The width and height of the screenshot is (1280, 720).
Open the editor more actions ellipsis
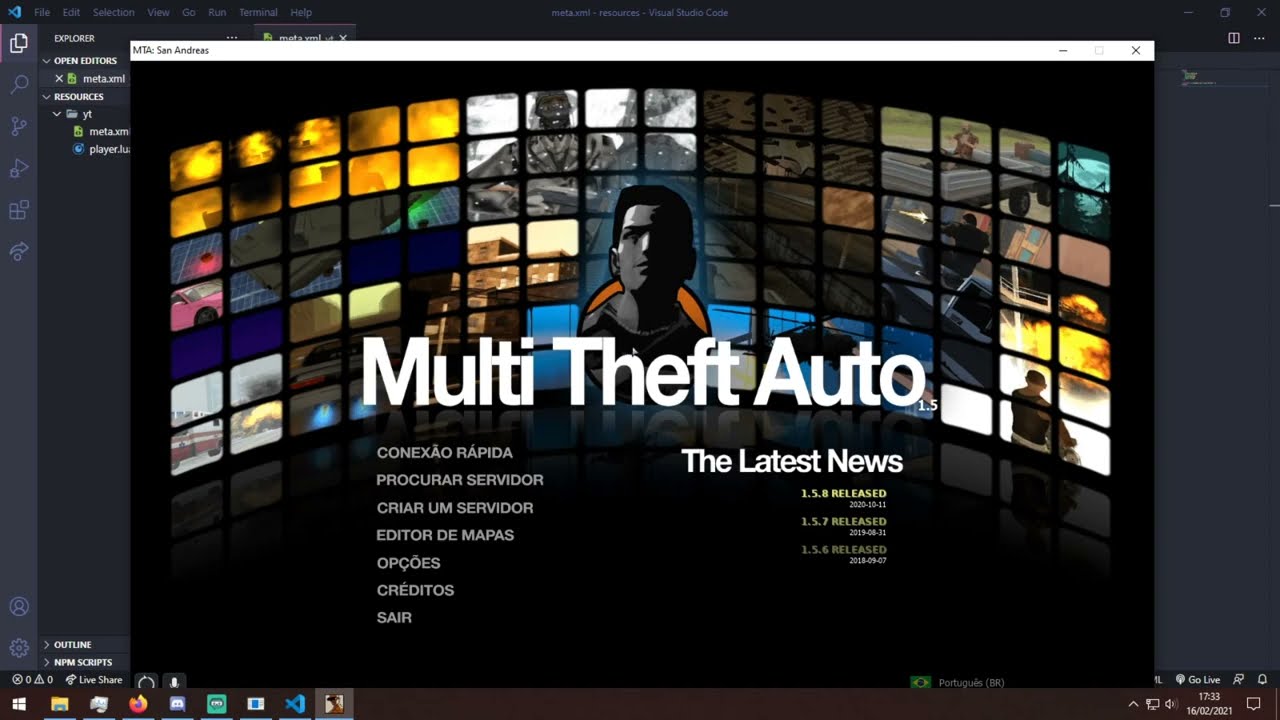[1260, 38]
